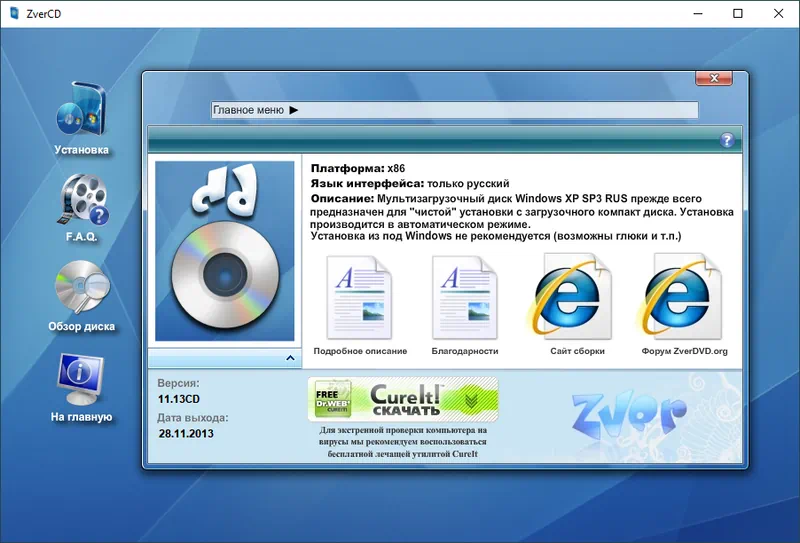Image resolution: width=800 pixels, height=543 pixels.
Task: Click Главное меню breadcrumb
Action: tap(248, 110)
